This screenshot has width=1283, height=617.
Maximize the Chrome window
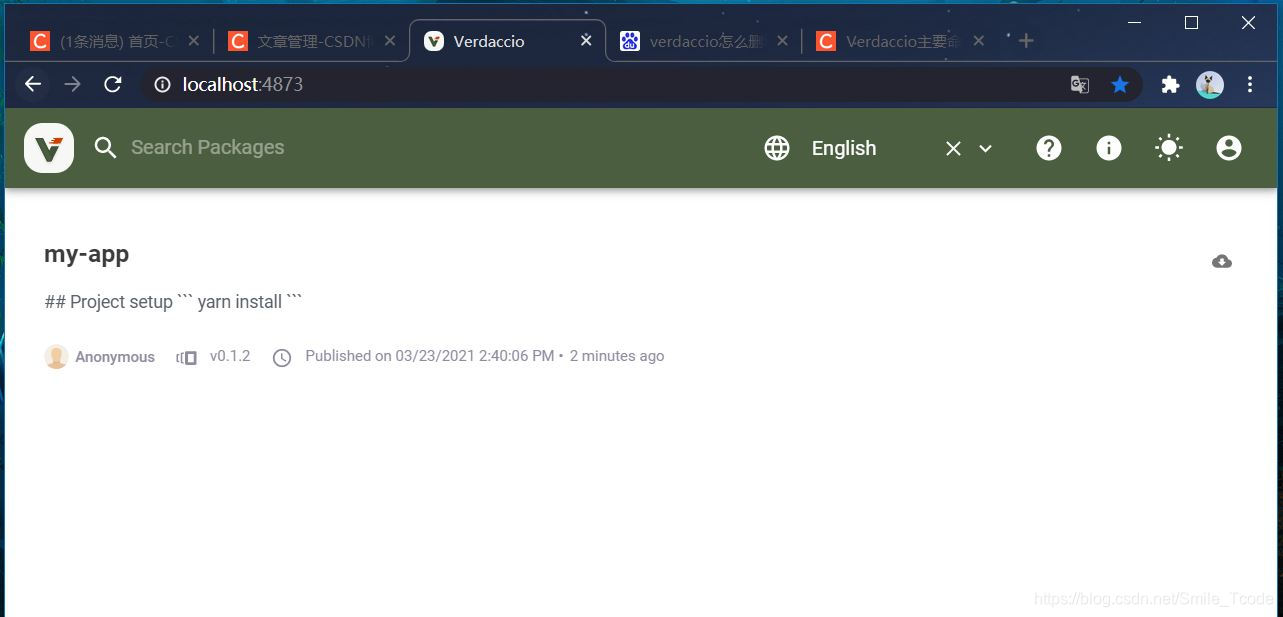[x=1191, y=22]
